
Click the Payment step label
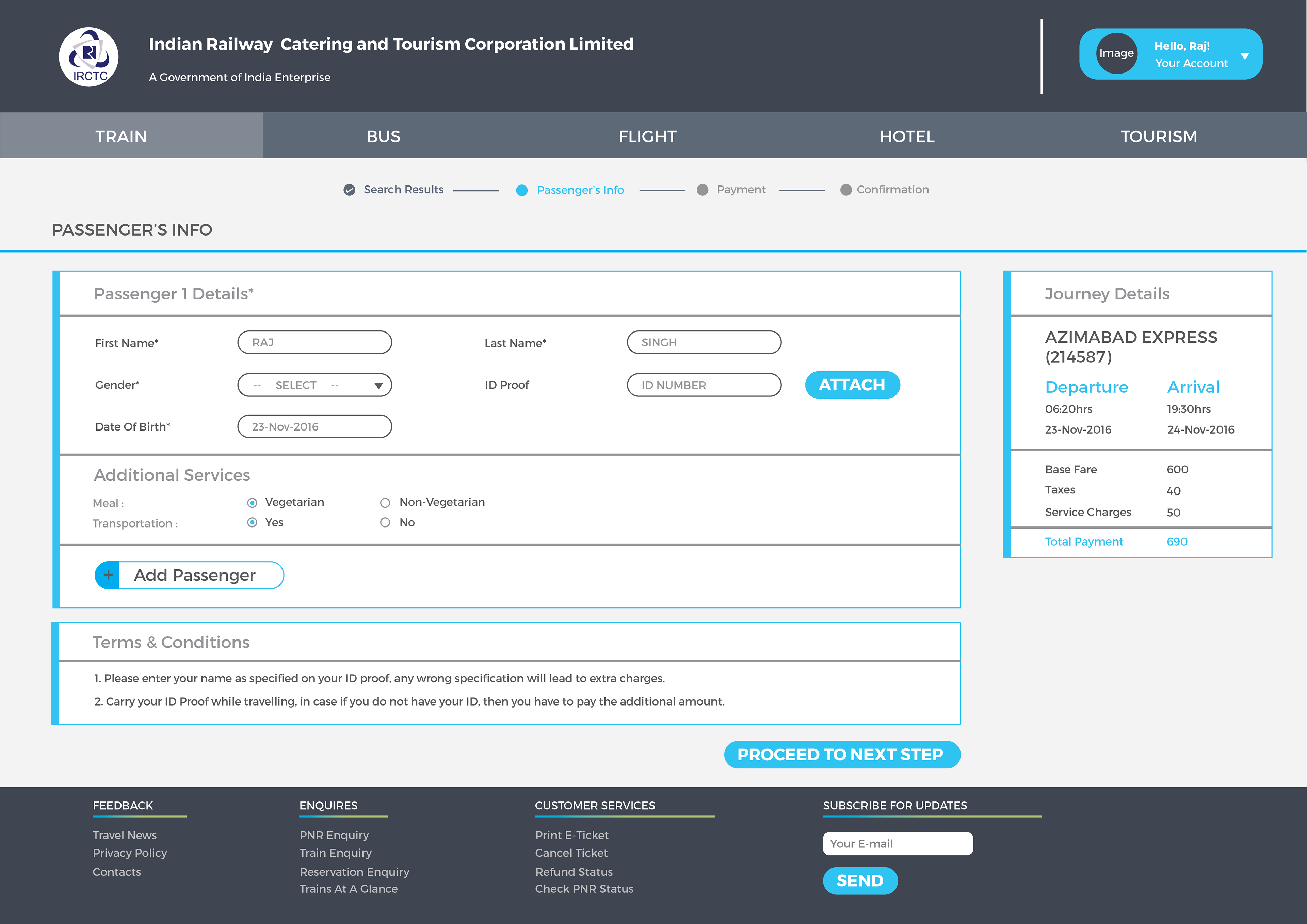741,190
